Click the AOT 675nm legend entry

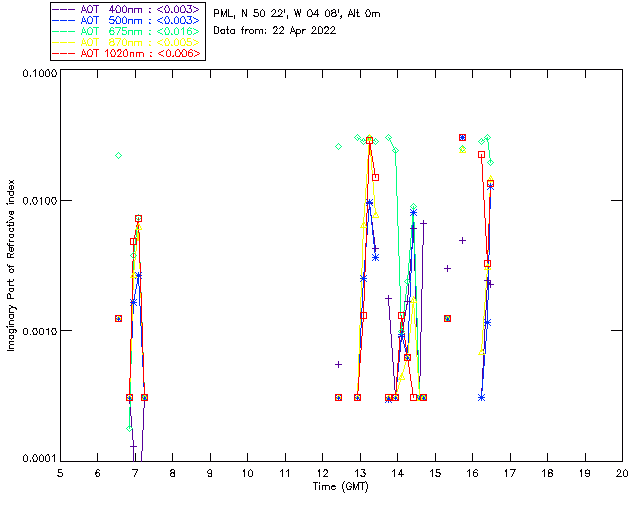[127, 31]
